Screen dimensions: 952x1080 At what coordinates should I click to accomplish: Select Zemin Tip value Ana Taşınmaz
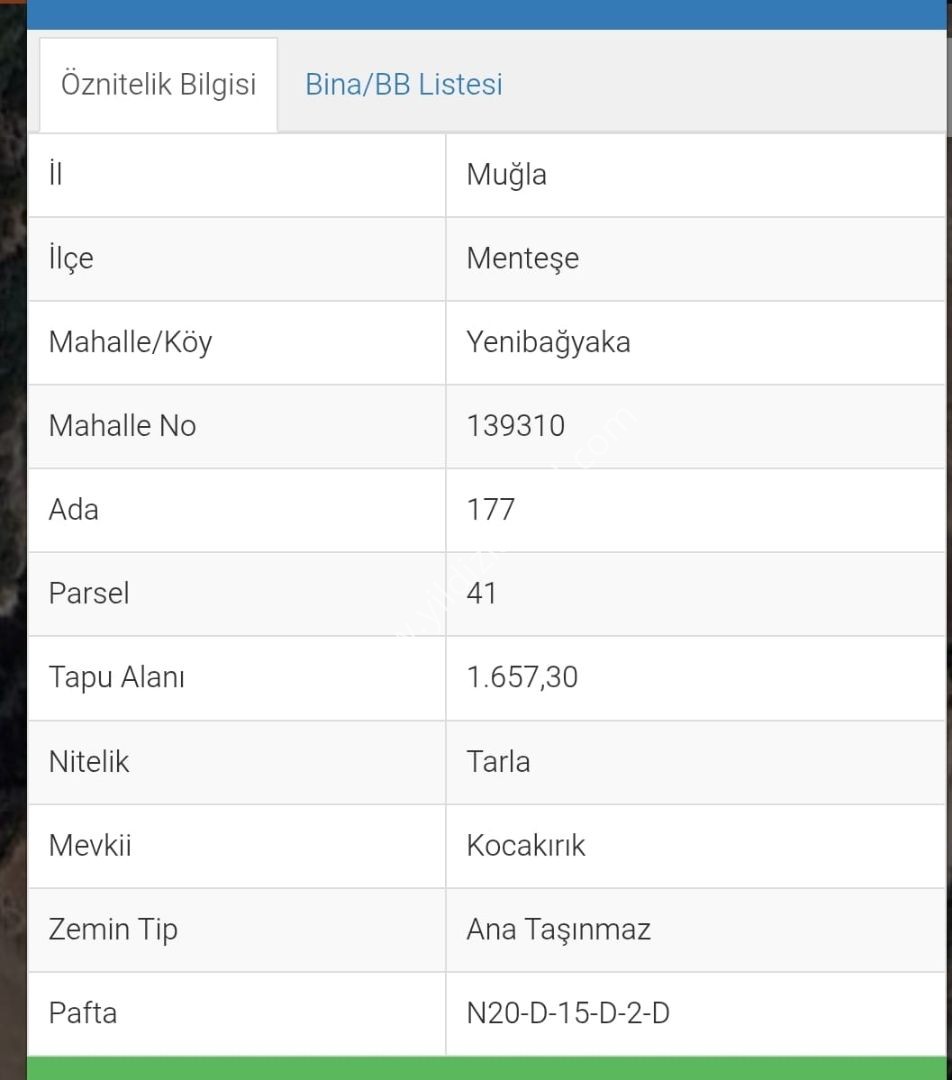558,930
